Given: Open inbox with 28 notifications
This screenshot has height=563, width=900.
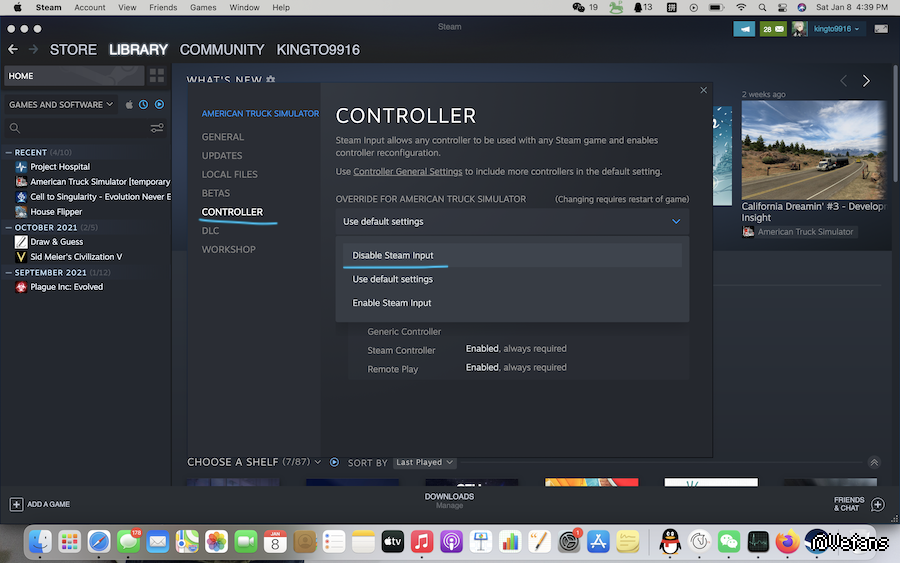Looking at the screenshot, I should [773, 29].
